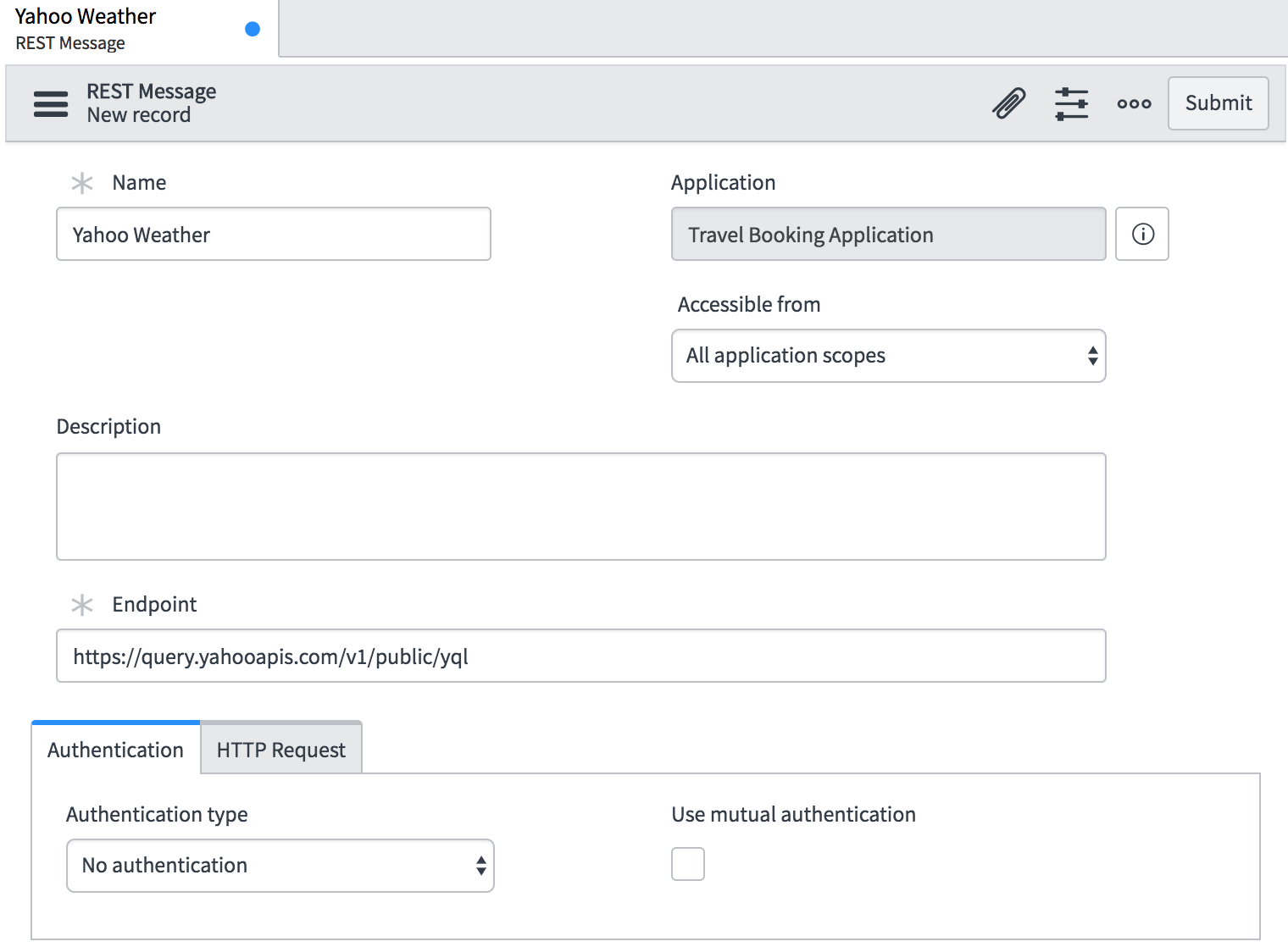Click into the Description text area
This screenshot has width=1288, height=947.
pyautogui.click(x=581, y=507)
